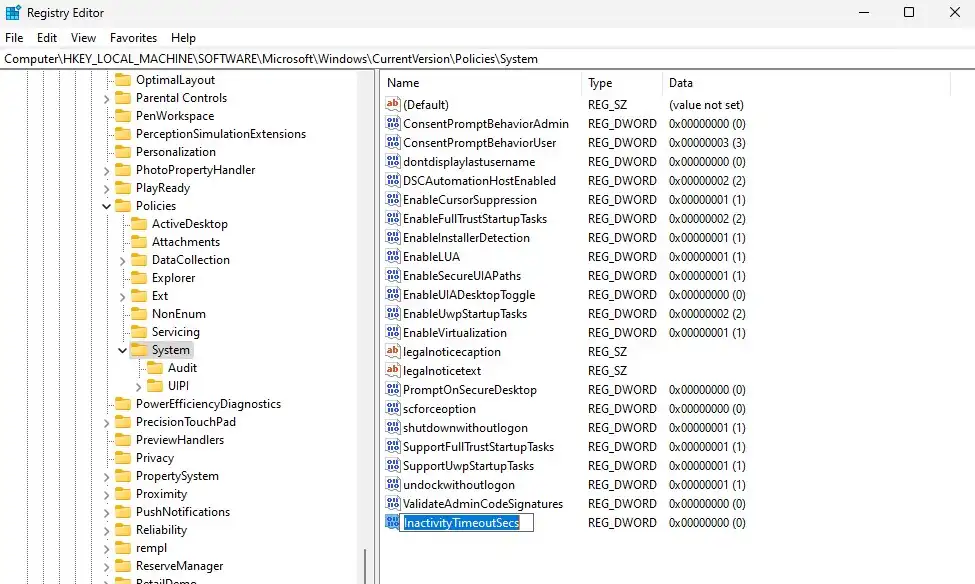Click the tree pane vertical scrollbar thumb
Viewport: 975px width, 584px height.
(366, 566)
